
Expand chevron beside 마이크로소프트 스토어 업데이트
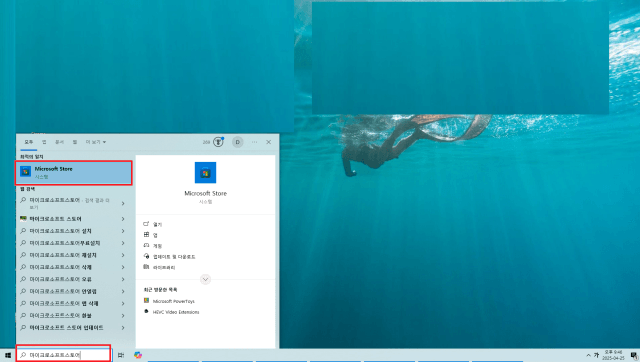(123, 328)
